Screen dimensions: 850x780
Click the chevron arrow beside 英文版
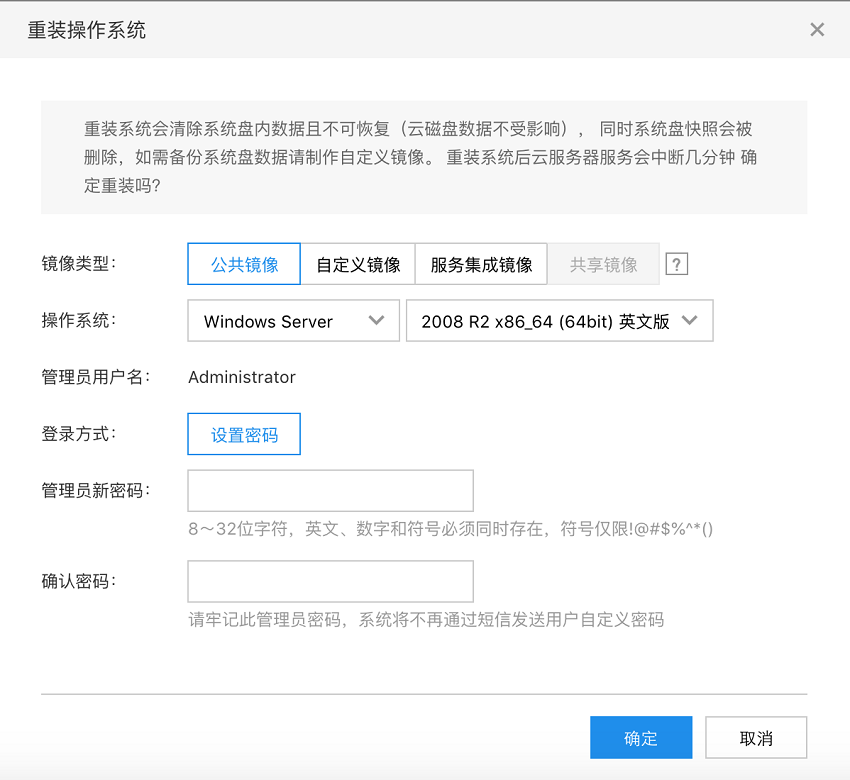[689, 321]
